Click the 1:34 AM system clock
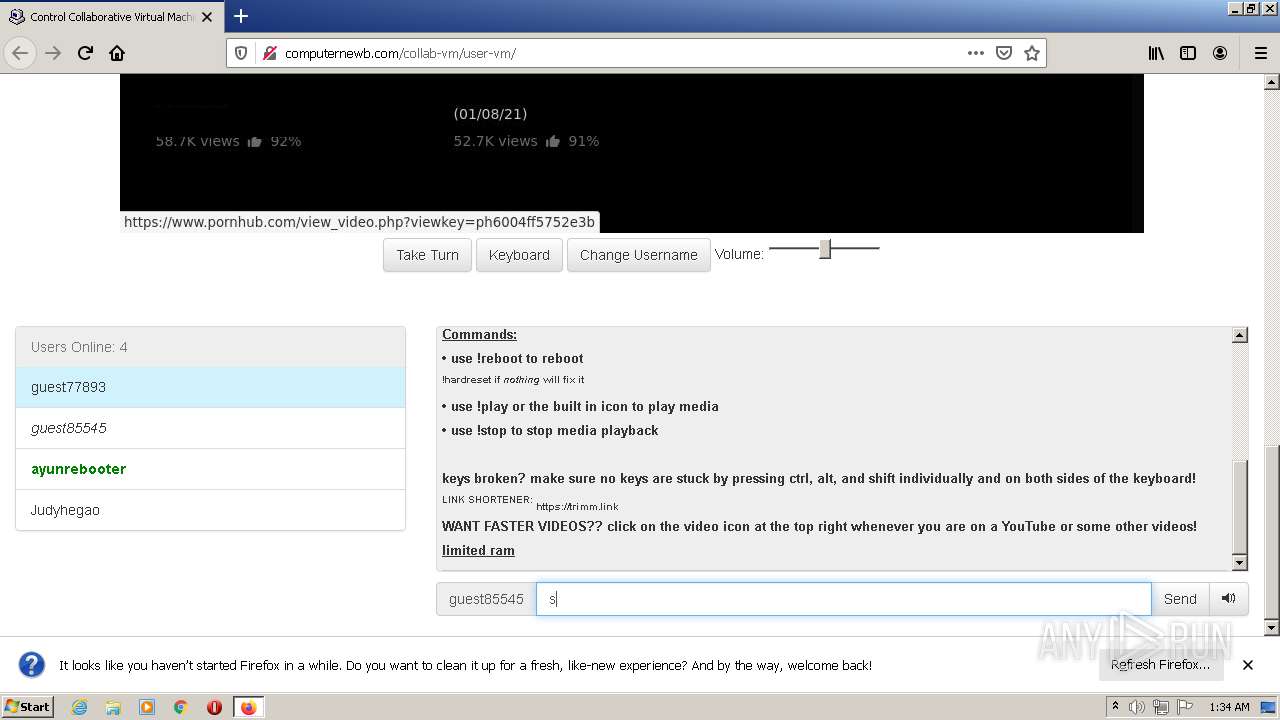This screenshot has width=1280, height=720. click(1229, 707)
